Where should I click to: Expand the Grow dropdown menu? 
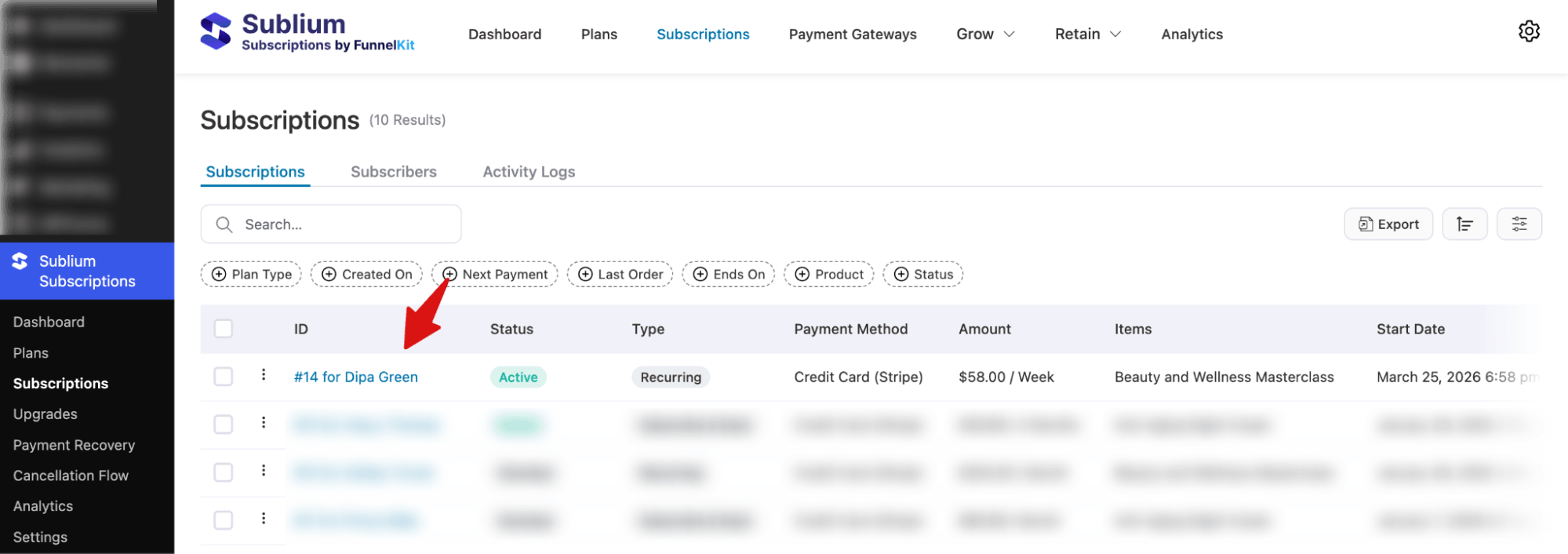[985, 34]
